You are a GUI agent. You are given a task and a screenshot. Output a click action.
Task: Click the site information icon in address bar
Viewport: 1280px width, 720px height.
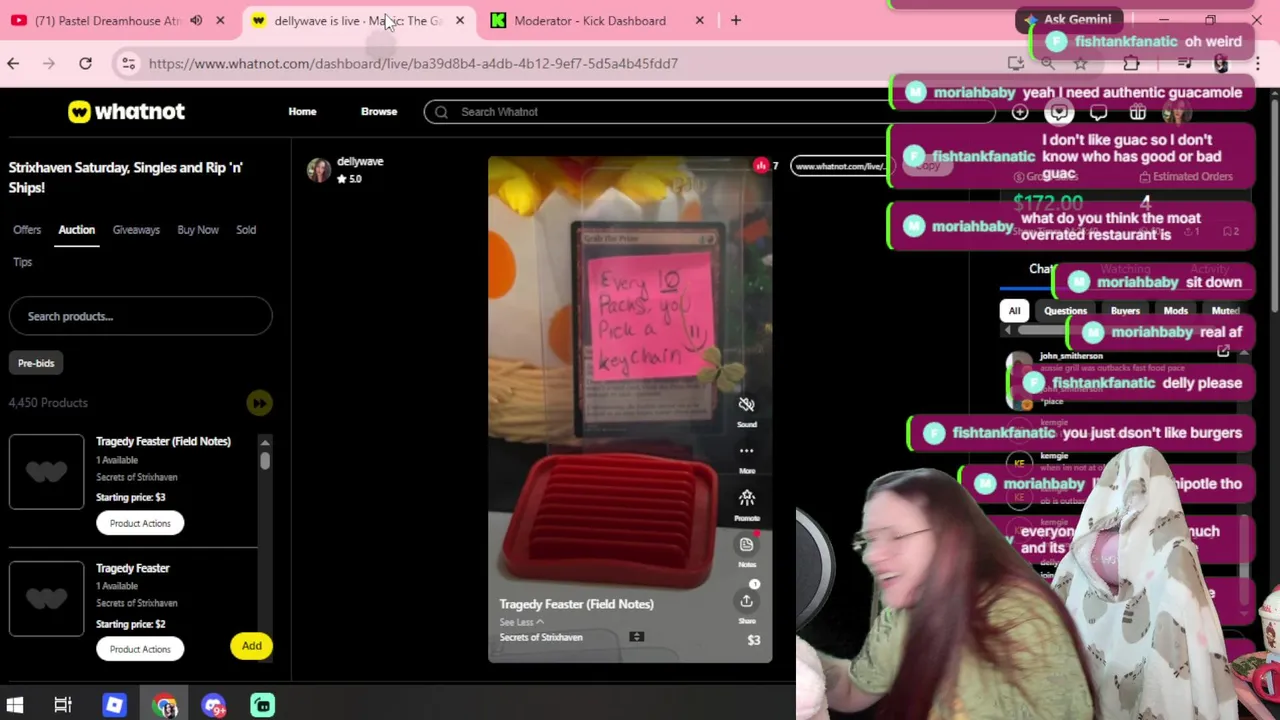pos(128,63)
